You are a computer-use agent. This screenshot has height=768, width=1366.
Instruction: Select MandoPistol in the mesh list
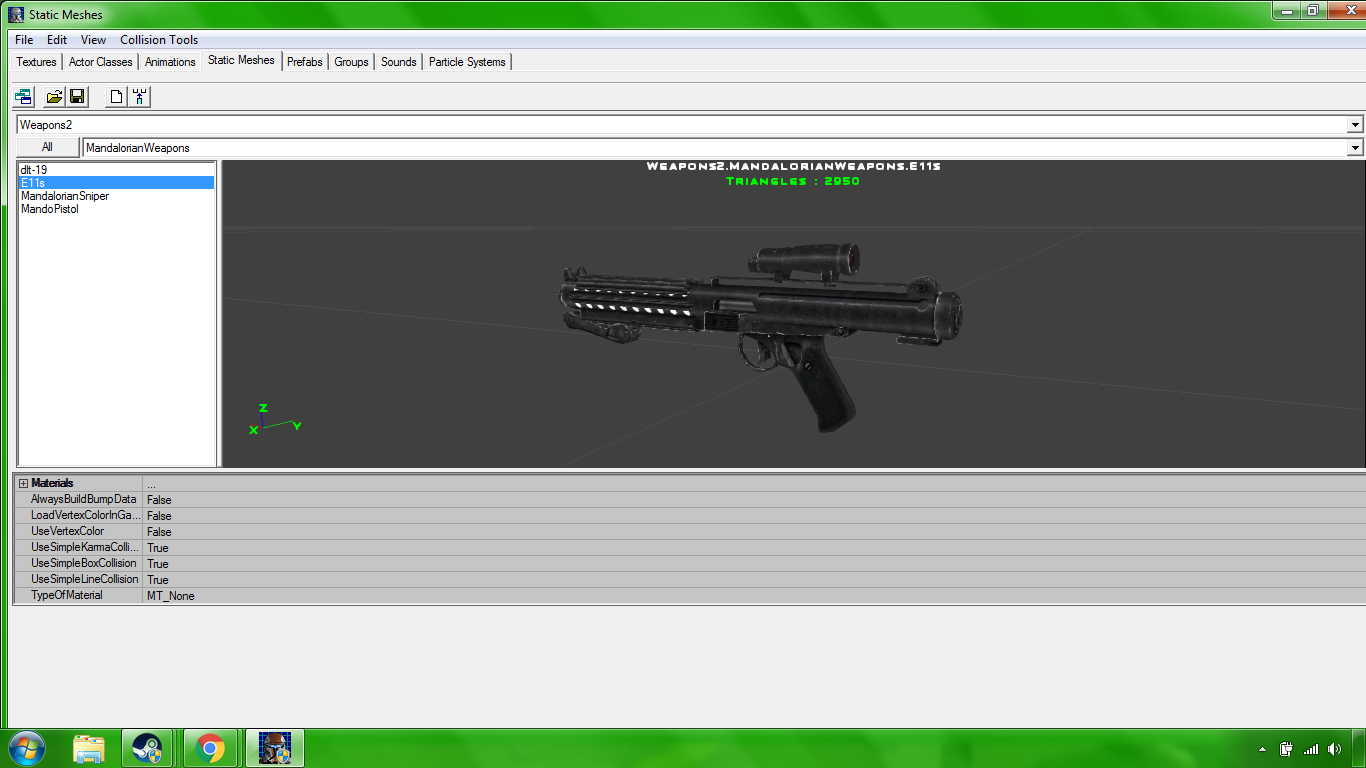[116, 209]
